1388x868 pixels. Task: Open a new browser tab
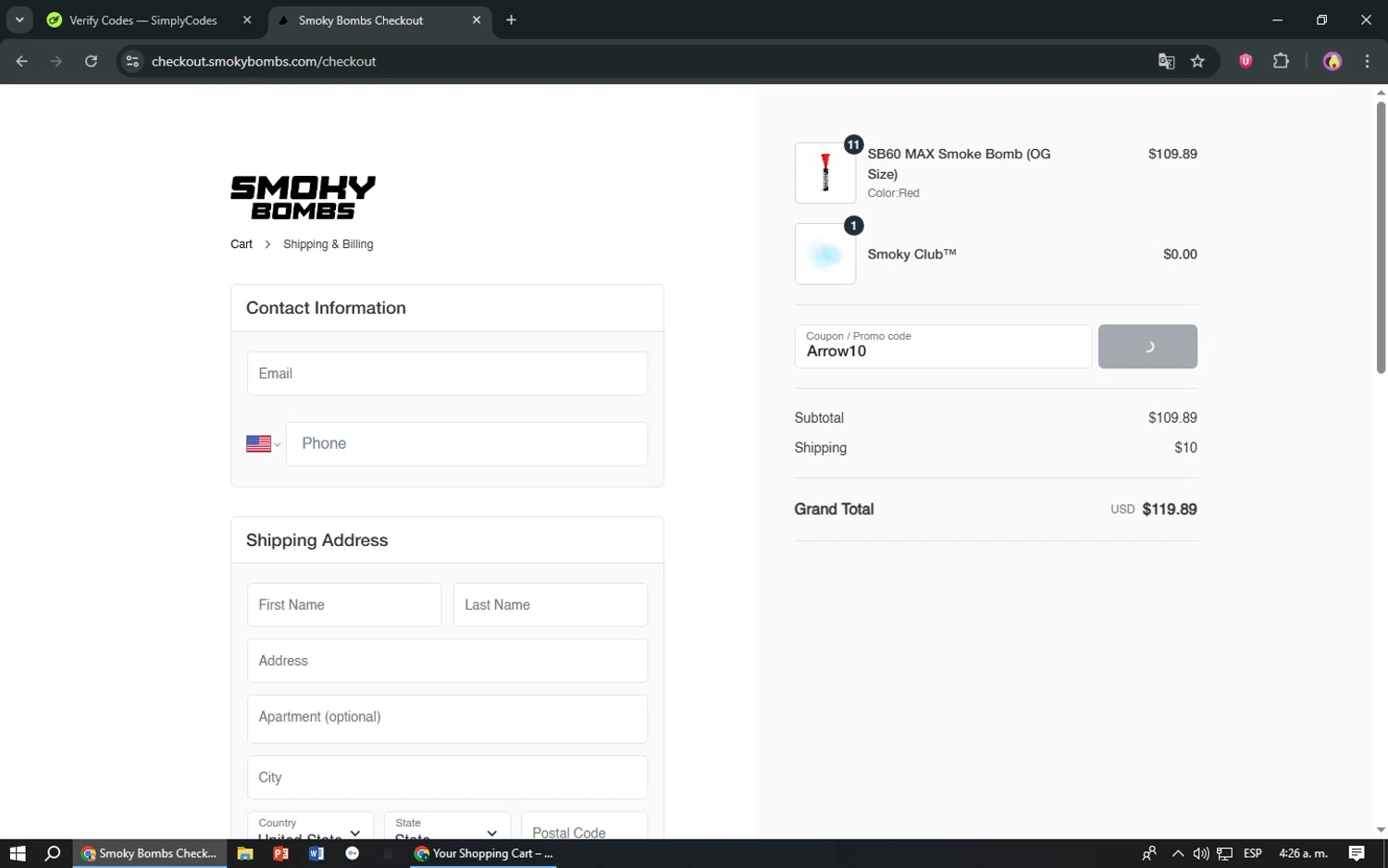point(511,20)
